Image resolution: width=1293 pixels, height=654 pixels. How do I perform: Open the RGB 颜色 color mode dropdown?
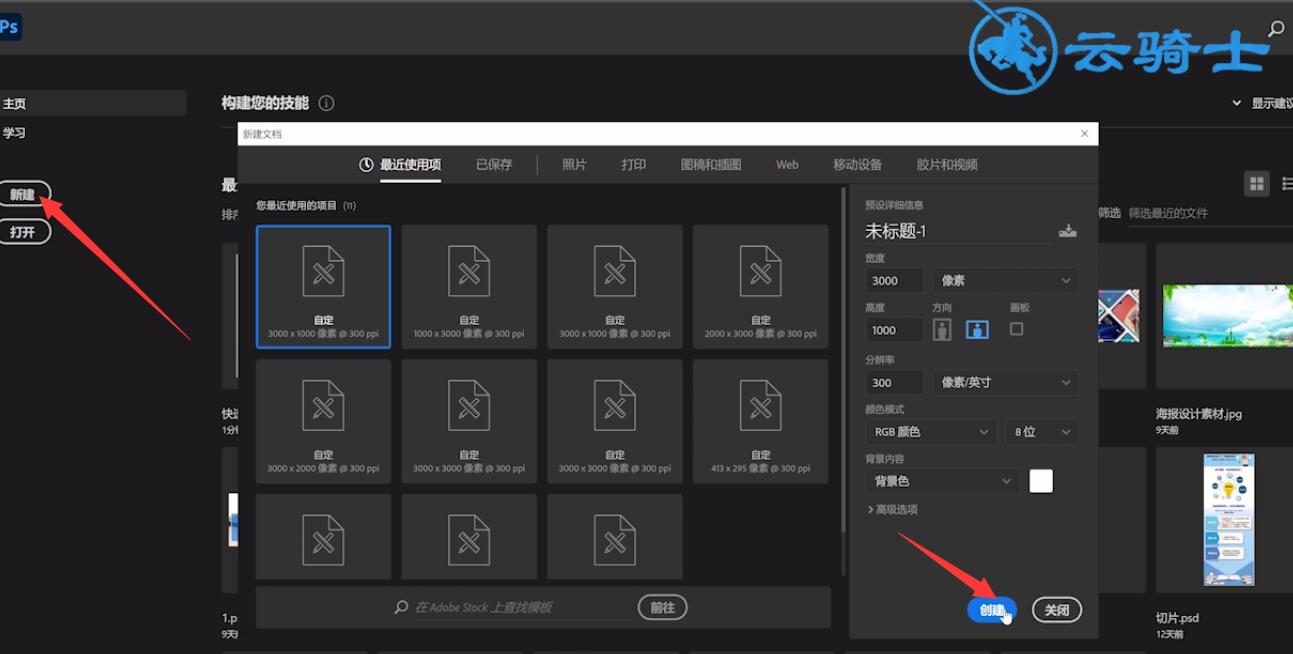(x=931, y=432)
